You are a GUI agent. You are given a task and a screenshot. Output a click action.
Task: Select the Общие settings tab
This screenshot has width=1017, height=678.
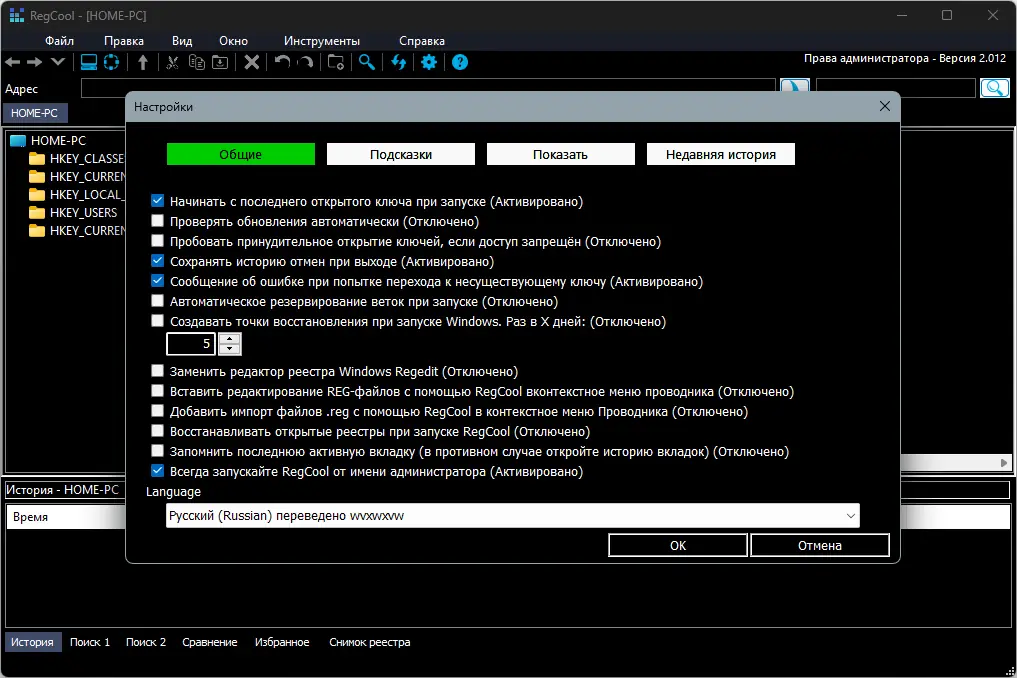click(x=241, y=154)
